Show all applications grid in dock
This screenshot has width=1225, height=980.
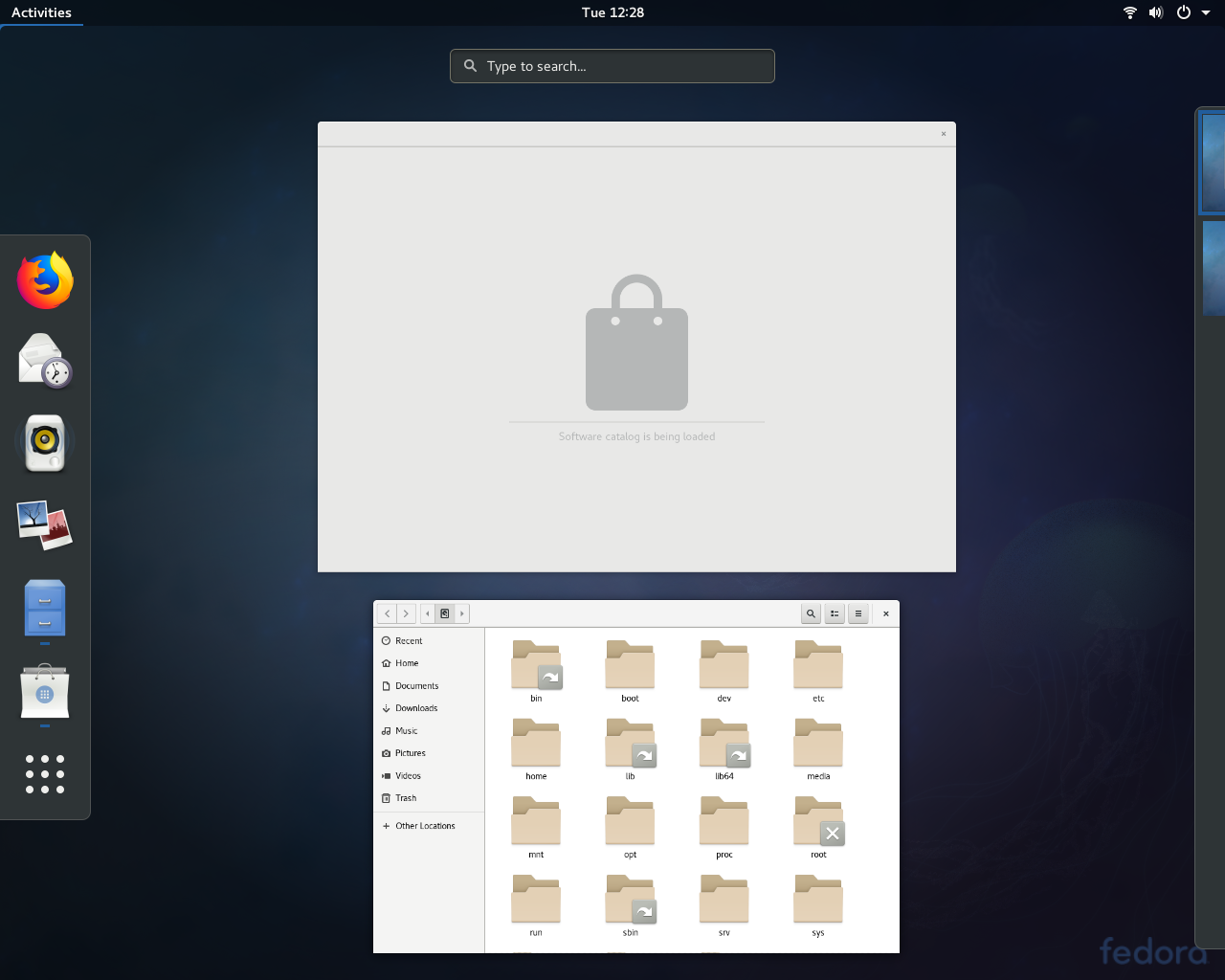(45, 774)
